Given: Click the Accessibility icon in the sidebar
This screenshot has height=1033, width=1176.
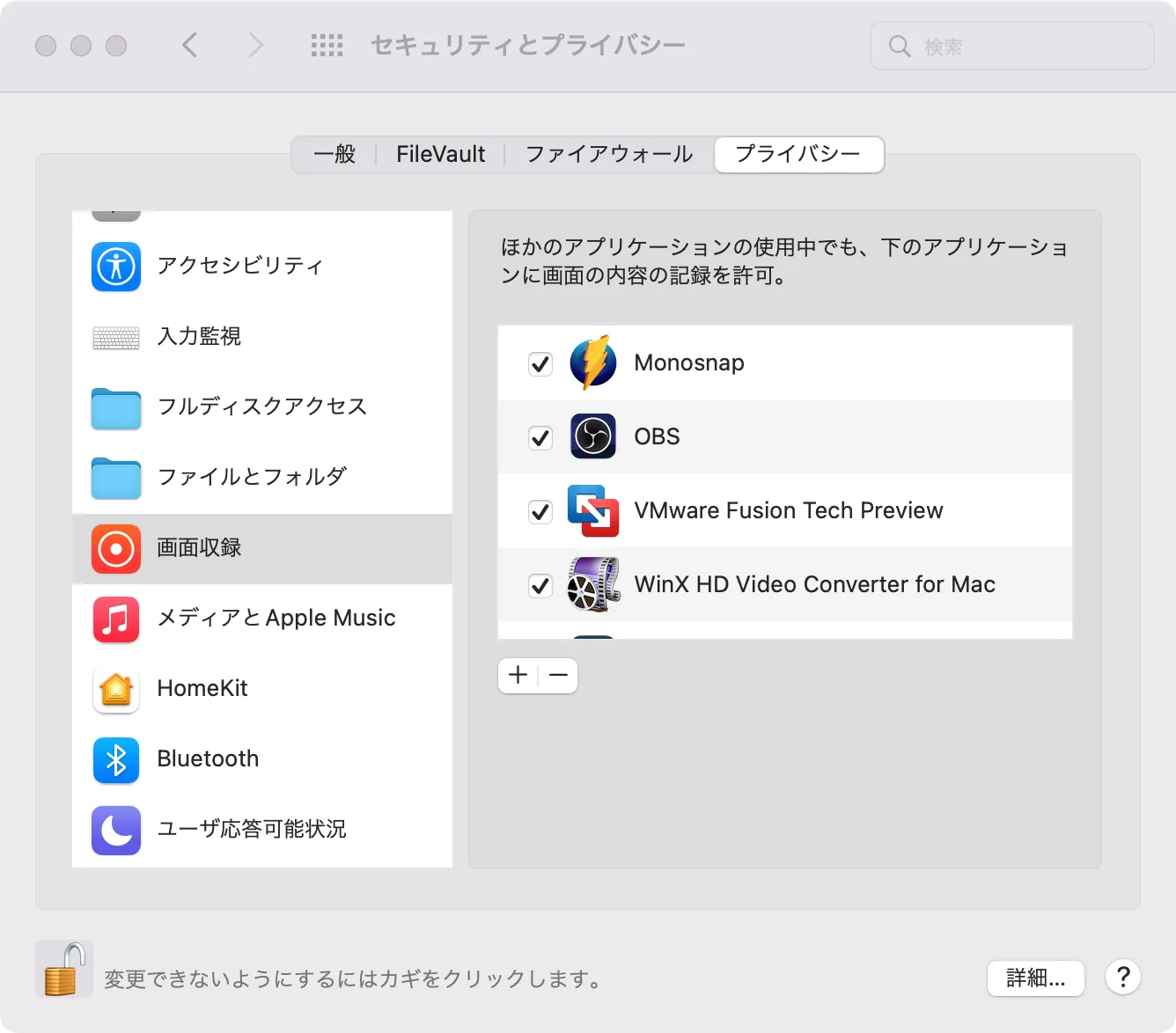Looking at the screenshot, I should (116, 266).
